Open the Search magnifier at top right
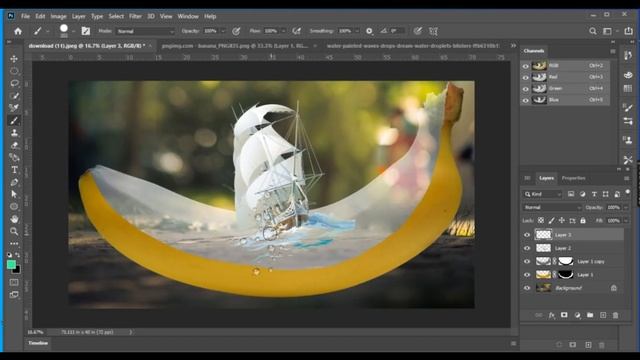 click(592, 31)
